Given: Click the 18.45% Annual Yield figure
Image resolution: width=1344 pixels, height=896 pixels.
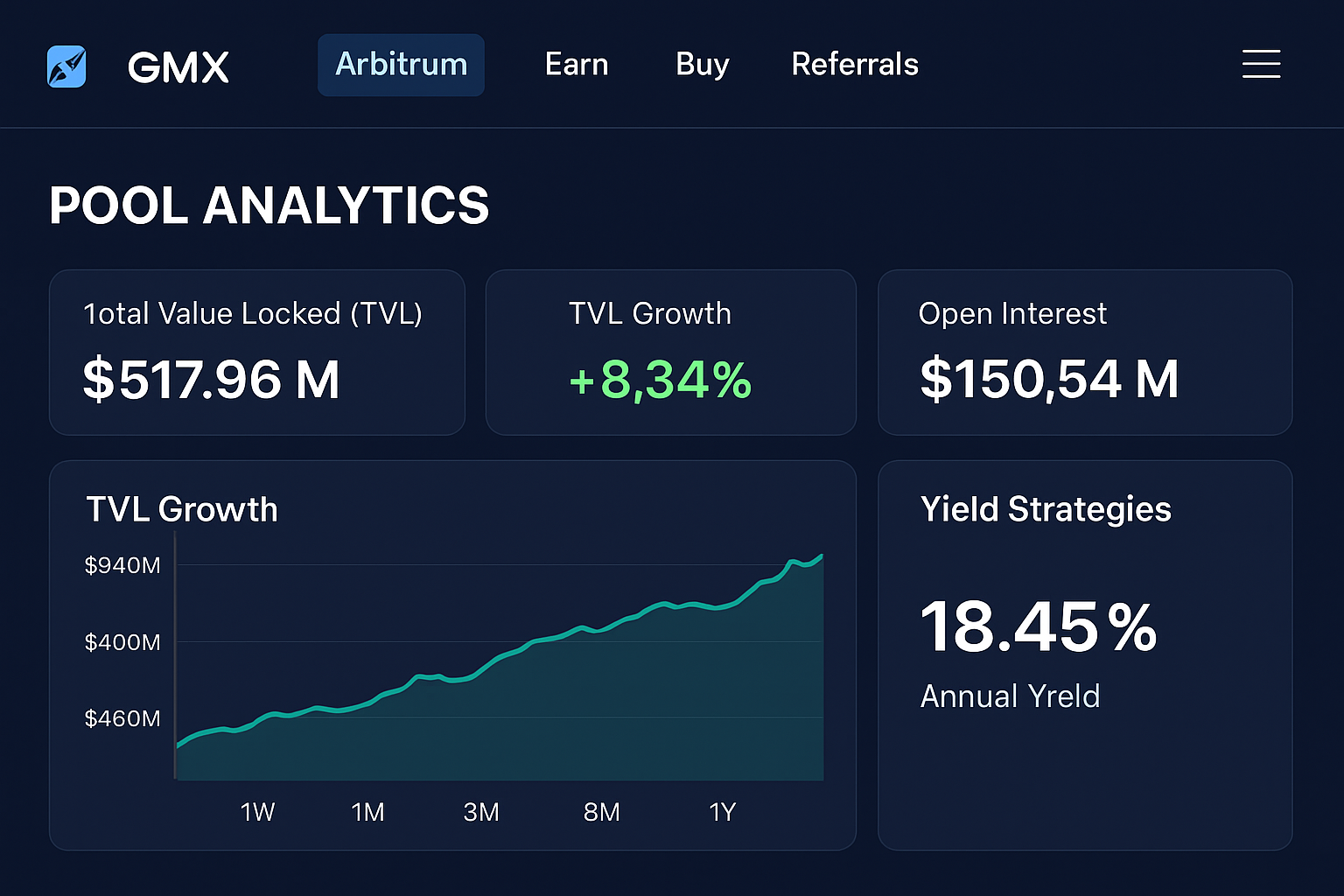Looking at the screenshot, I should pos(1039,625).
